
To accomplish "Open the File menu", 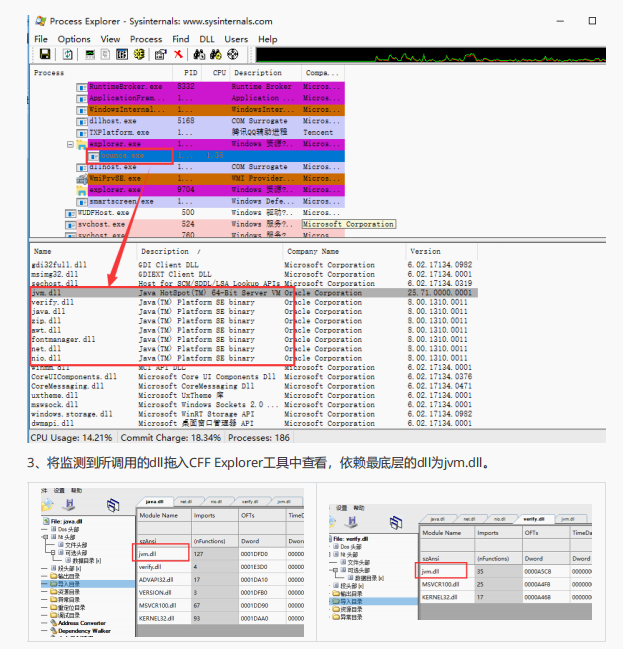I will tap(41, 39).
